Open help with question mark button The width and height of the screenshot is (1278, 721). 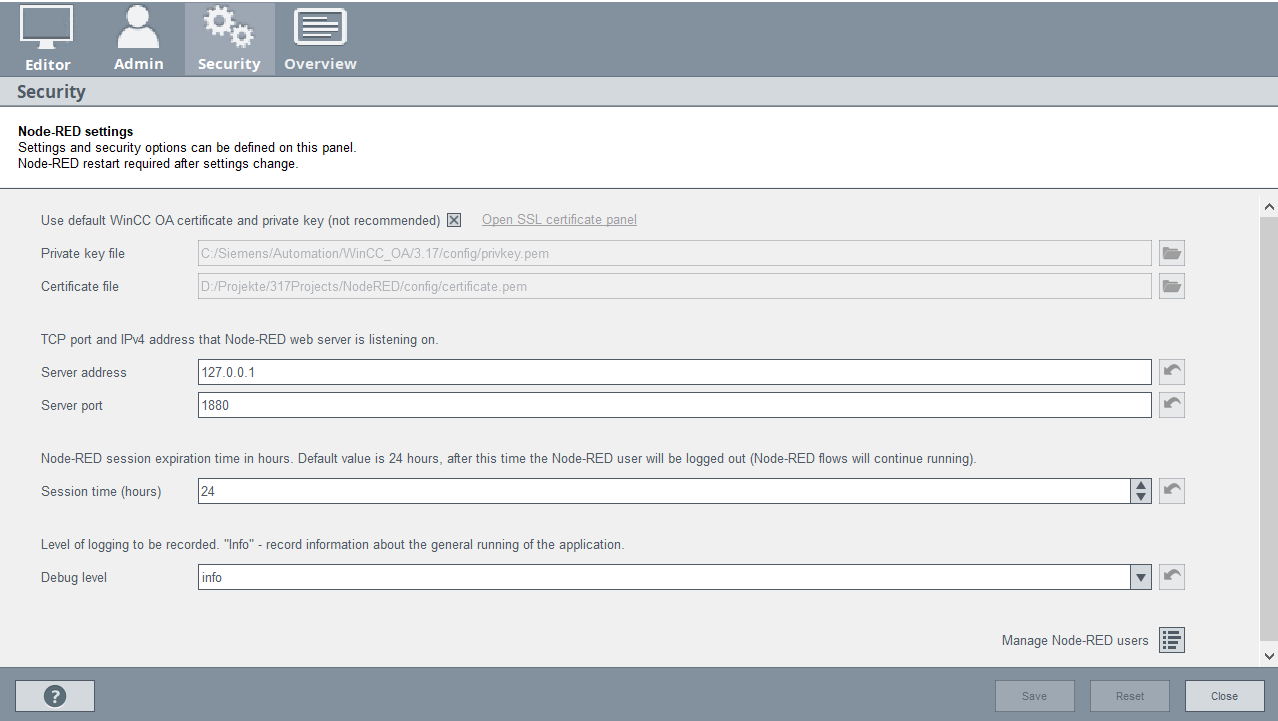pyautogui.click(x=55, y=696)
